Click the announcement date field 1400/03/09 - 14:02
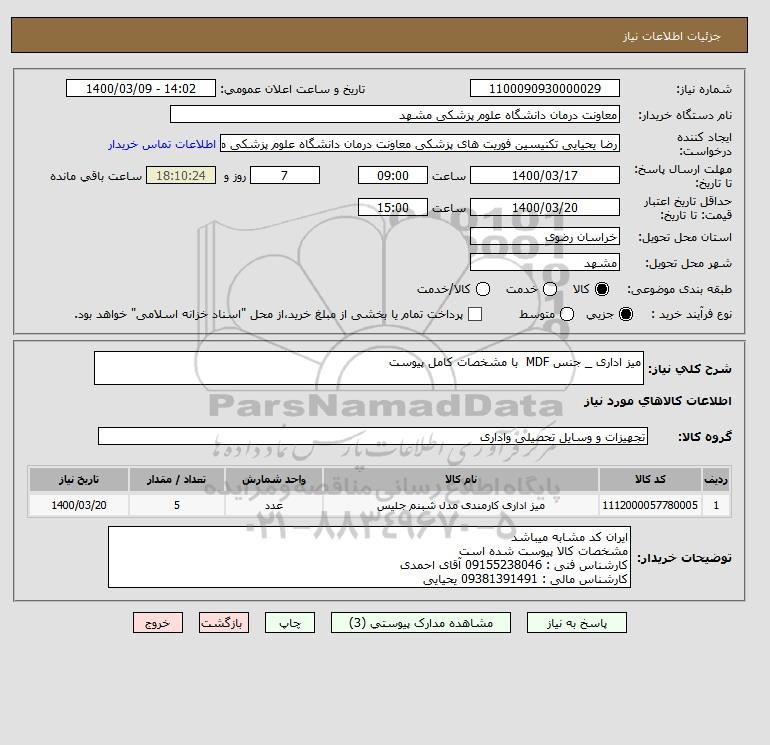This screenshot has height=745, width=770. click(141, 88)
